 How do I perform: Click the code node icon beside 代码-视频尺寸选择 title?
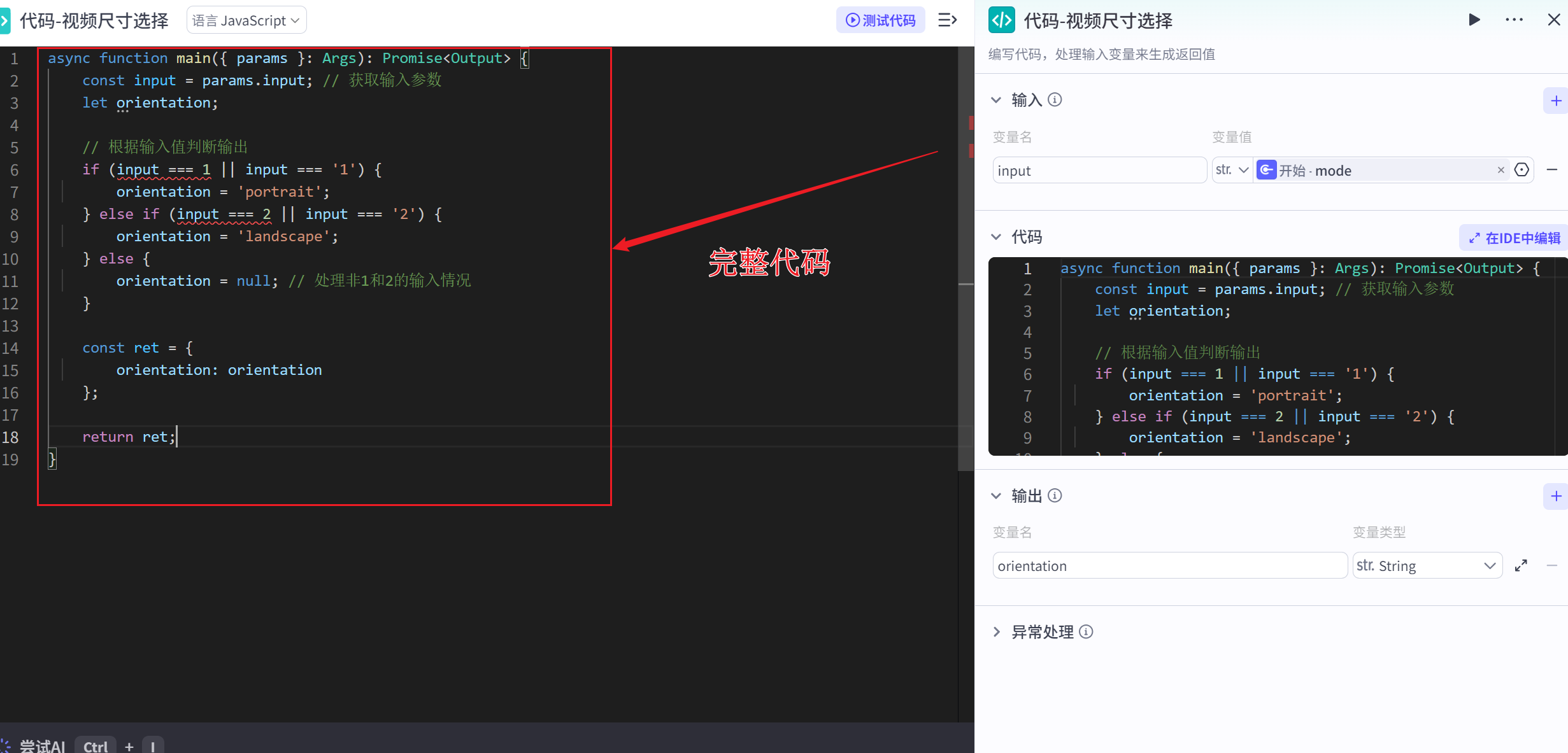[x=1001, y=20]
